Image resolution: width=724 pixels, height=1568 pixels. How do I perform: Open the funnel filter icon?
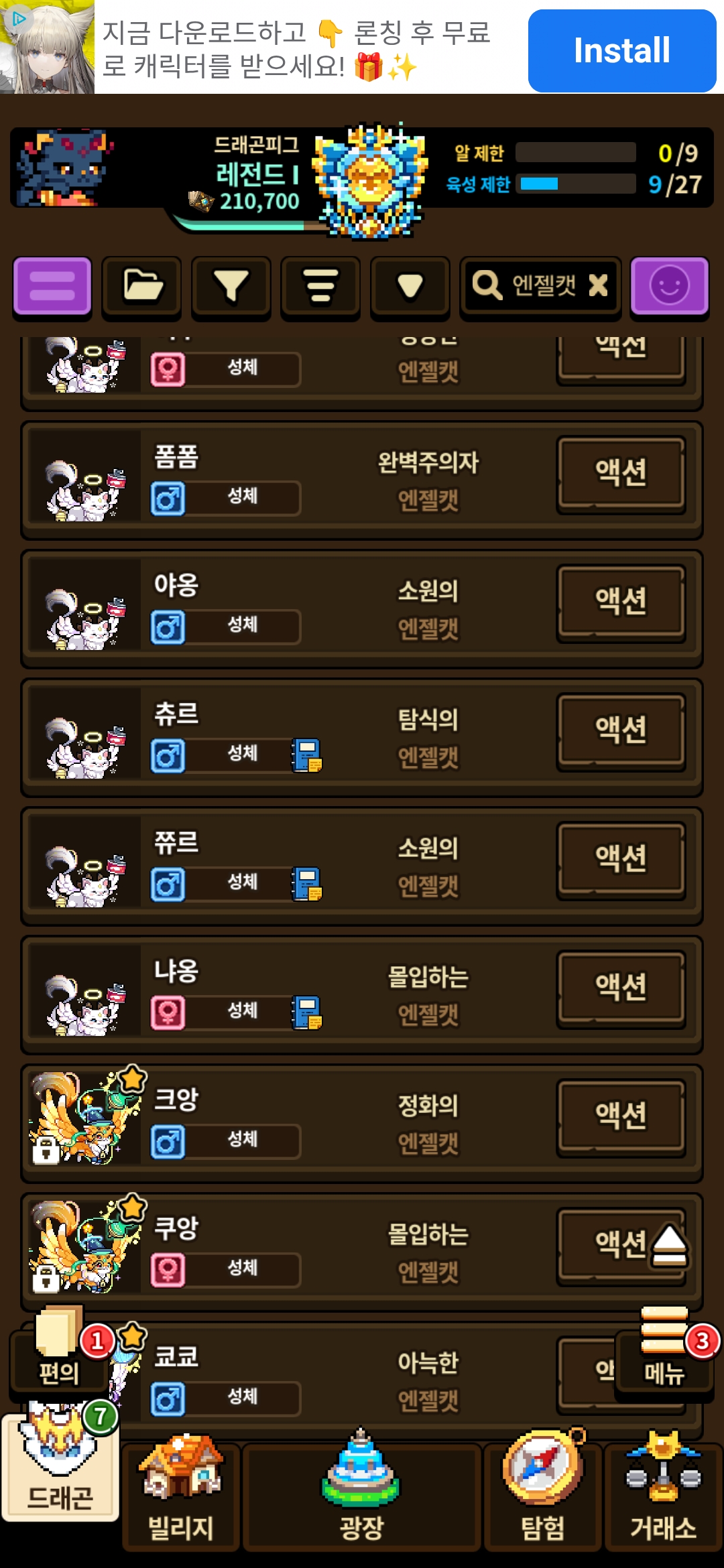click(231, 286)
